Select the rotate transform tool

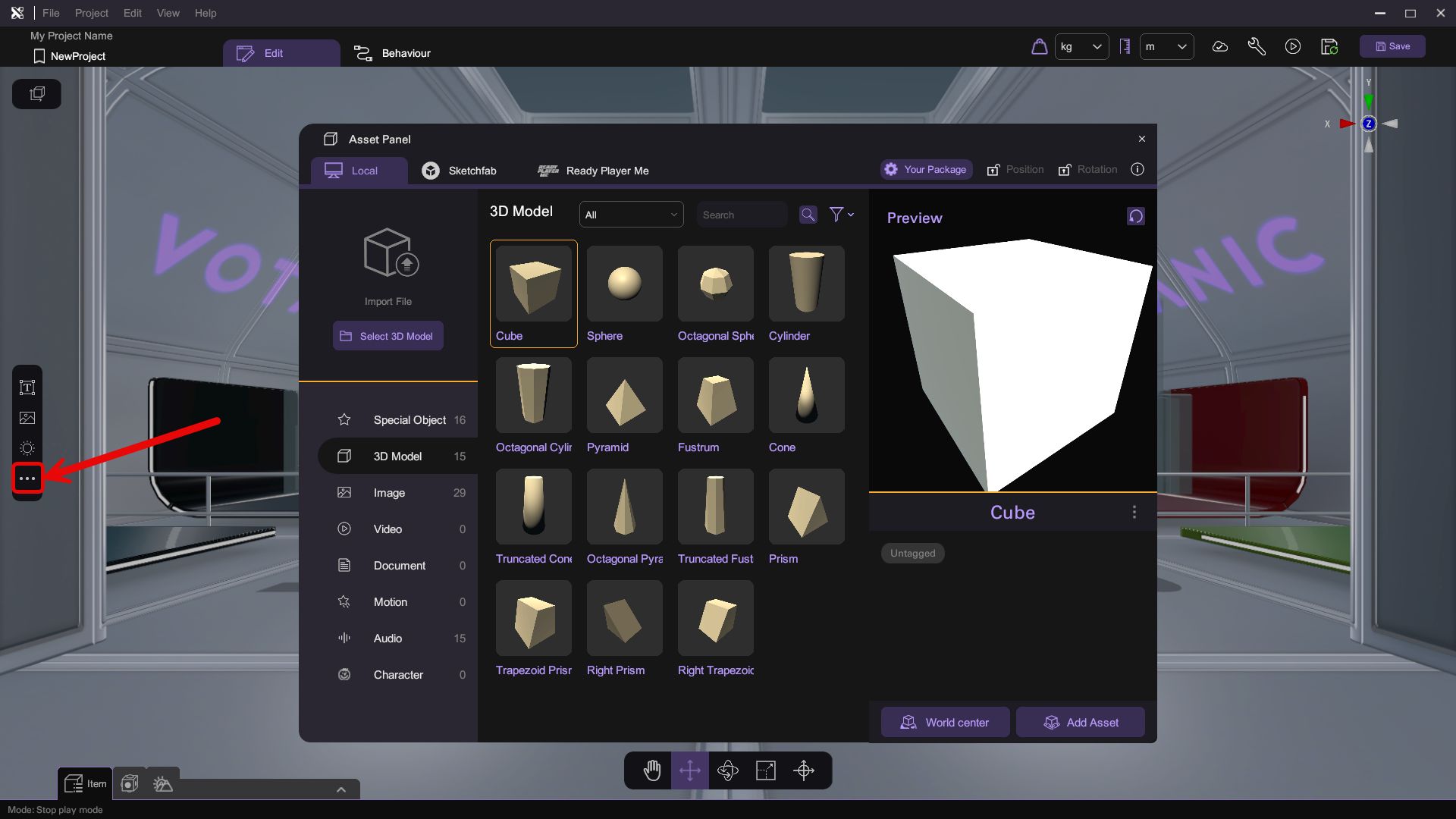(x=728, y=770)
